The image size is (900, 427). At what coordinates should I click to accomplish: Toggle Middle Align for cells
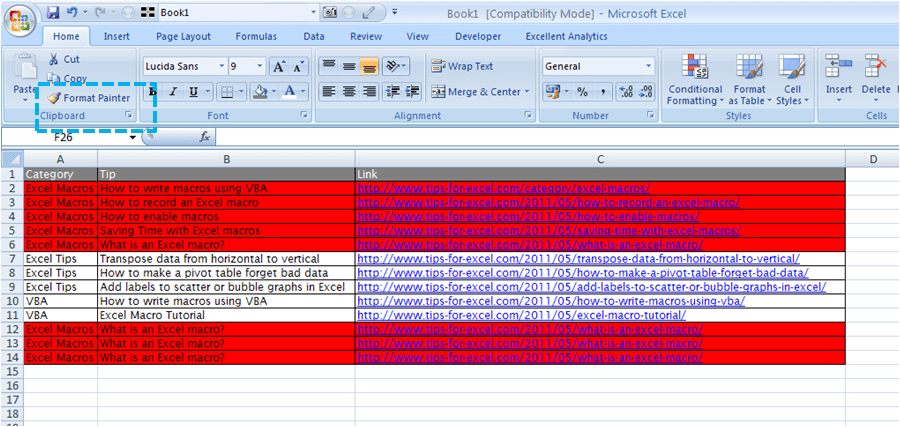pos(349,67)
